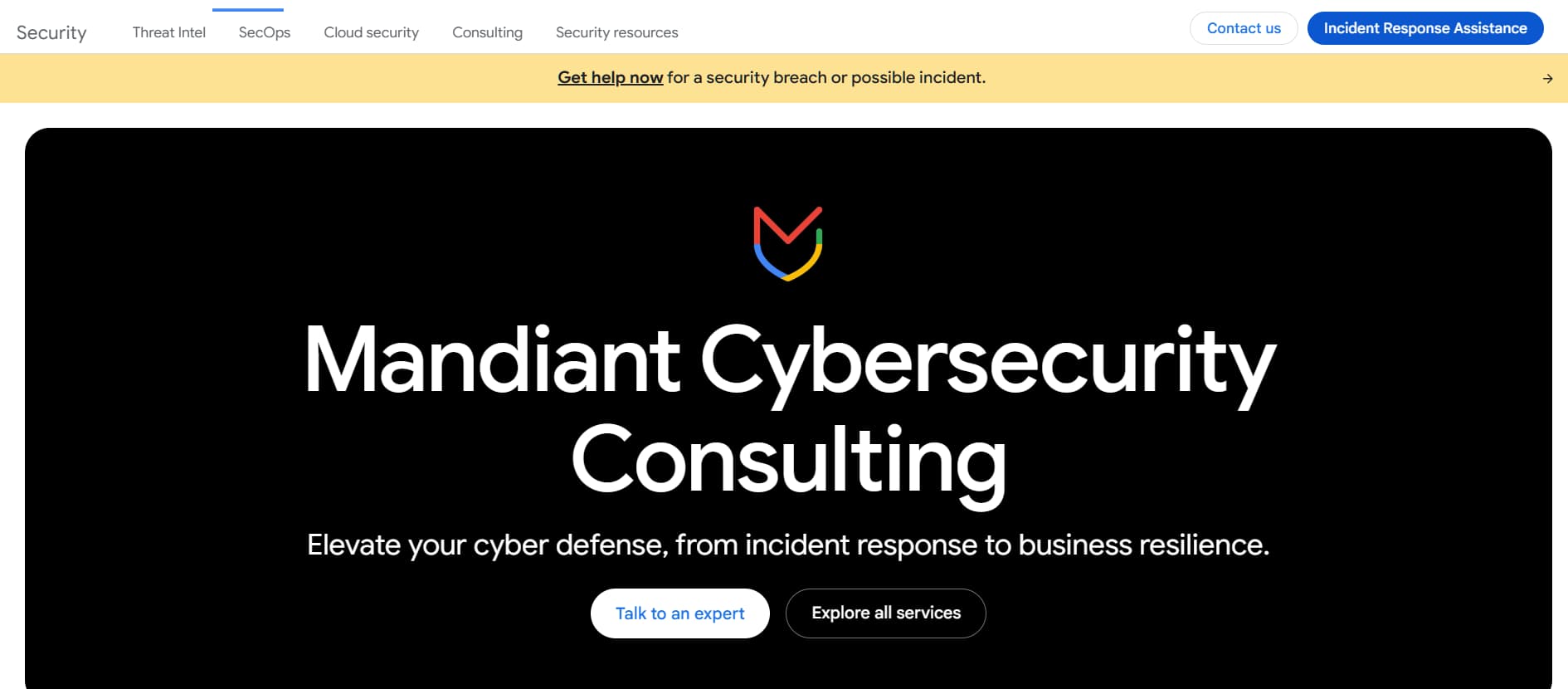Click the Mandiant Cybersecurity Consulting heading
This screenshot has height=689, width=1568.
(786, 407)
